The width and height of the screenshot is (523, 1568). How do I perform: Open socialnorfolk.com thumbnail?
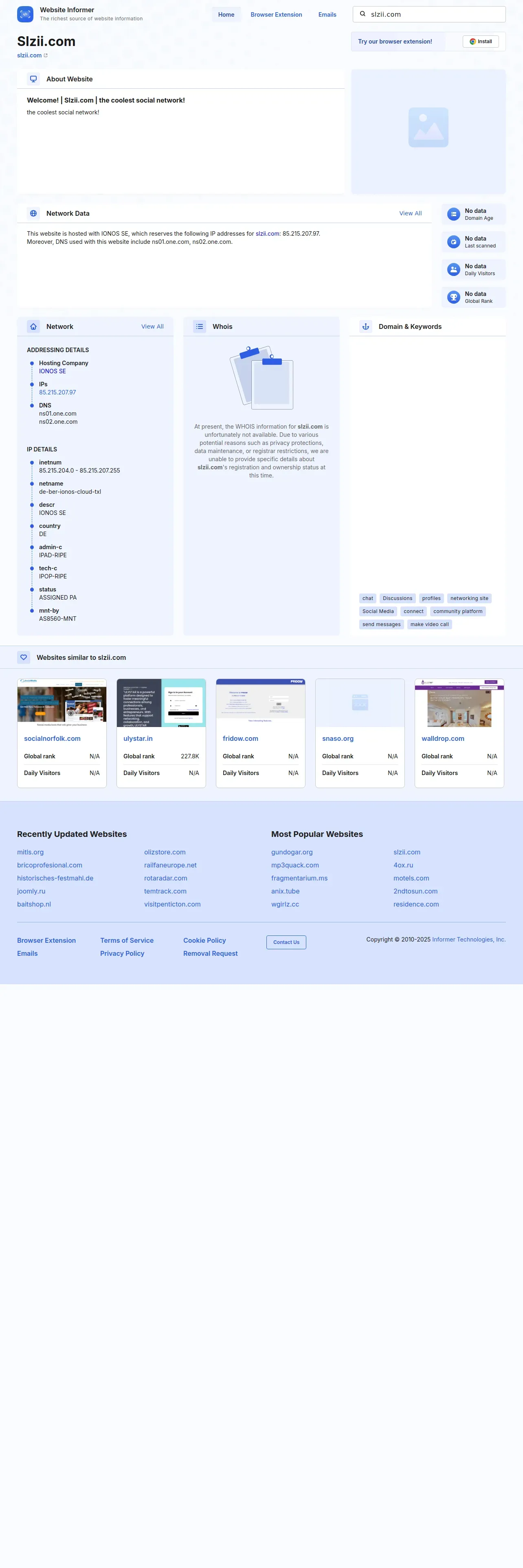[62, 703]
